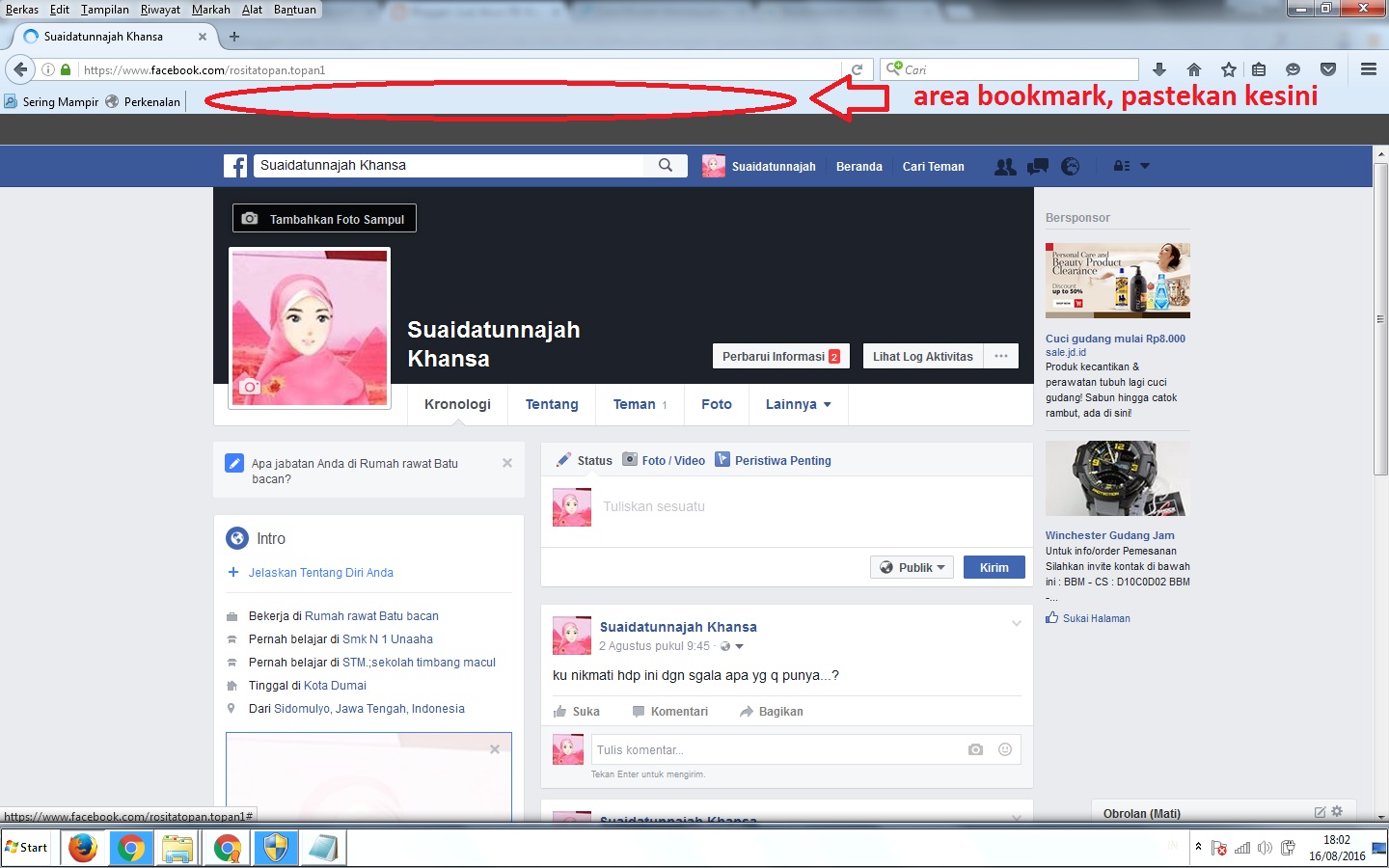Open the privacy shortcuts lock icon
The height and width of the screenshot is (868, 1389).
pyautogui.click(x=1122, y=166)
